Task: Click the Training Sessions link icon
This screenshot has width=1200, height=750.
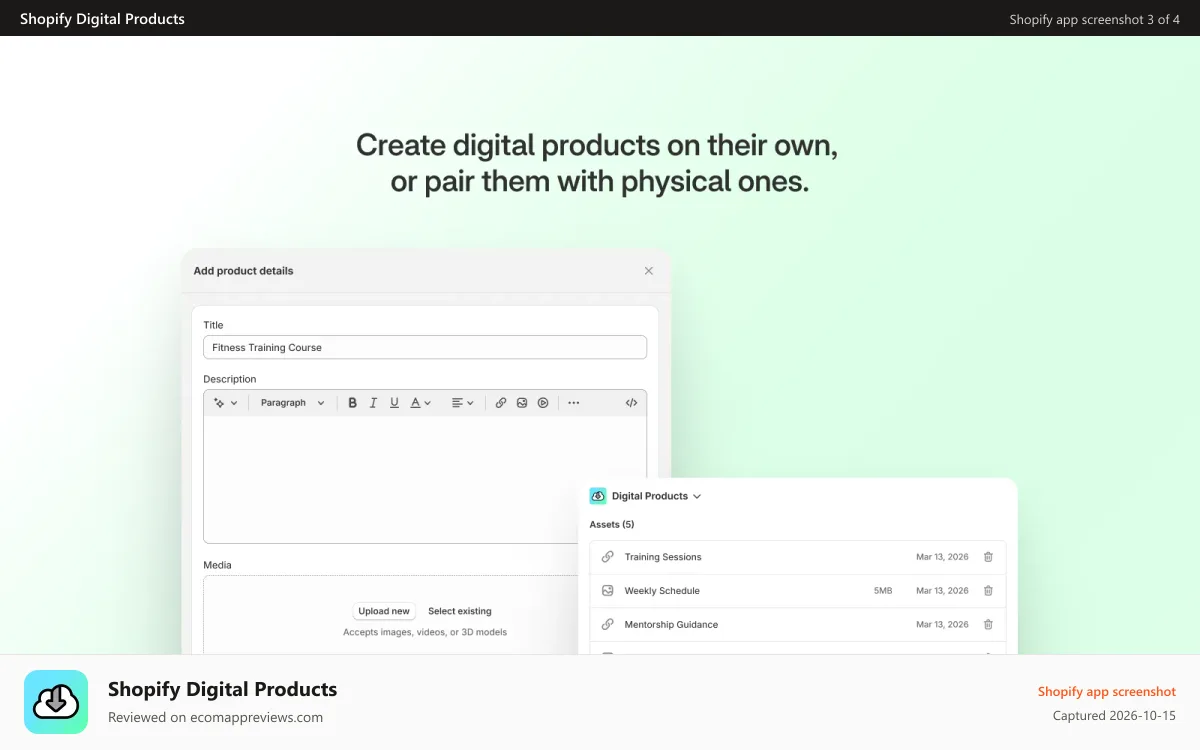Action: pyautogui.click(x=607, y=557)
